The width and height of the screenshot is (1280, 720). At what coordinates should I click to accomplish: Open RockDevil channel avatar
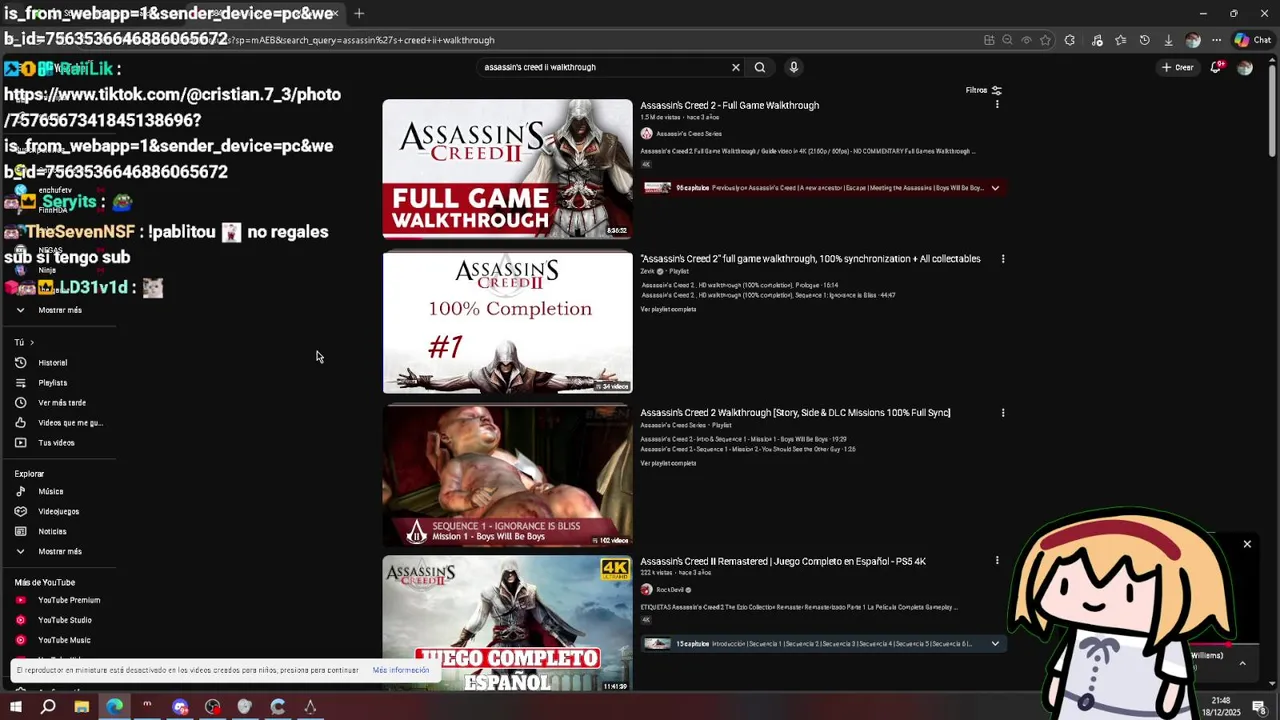tap(646, 590)
